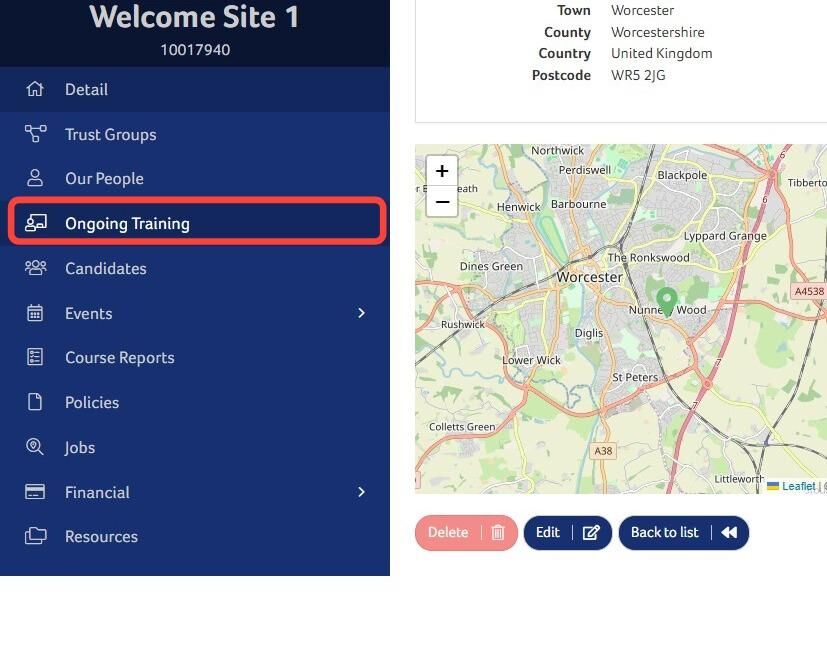The height and width of the screenshot is (653, 827).
Task: Click the Trust Groups network icon
Action: pyautogui.click(x=35, y=134)
